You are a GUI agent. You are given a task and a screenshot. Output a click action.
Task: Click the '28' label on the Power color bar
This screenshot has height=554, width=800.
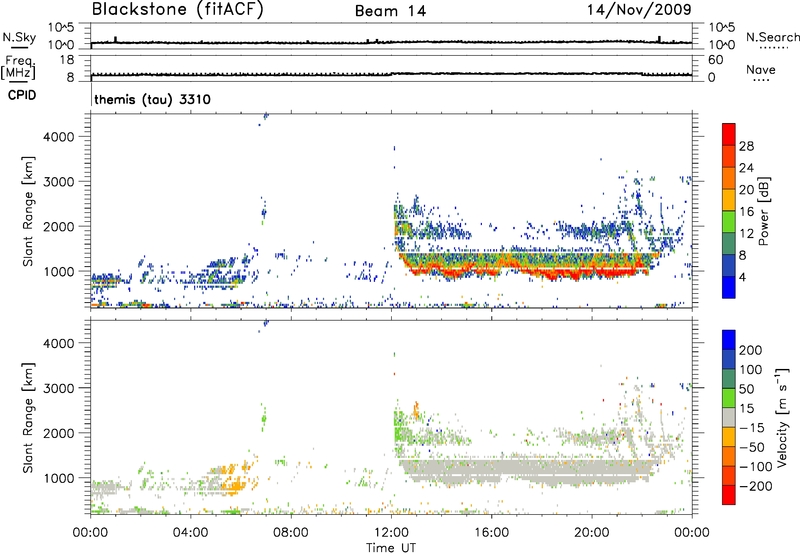[746, 146]
